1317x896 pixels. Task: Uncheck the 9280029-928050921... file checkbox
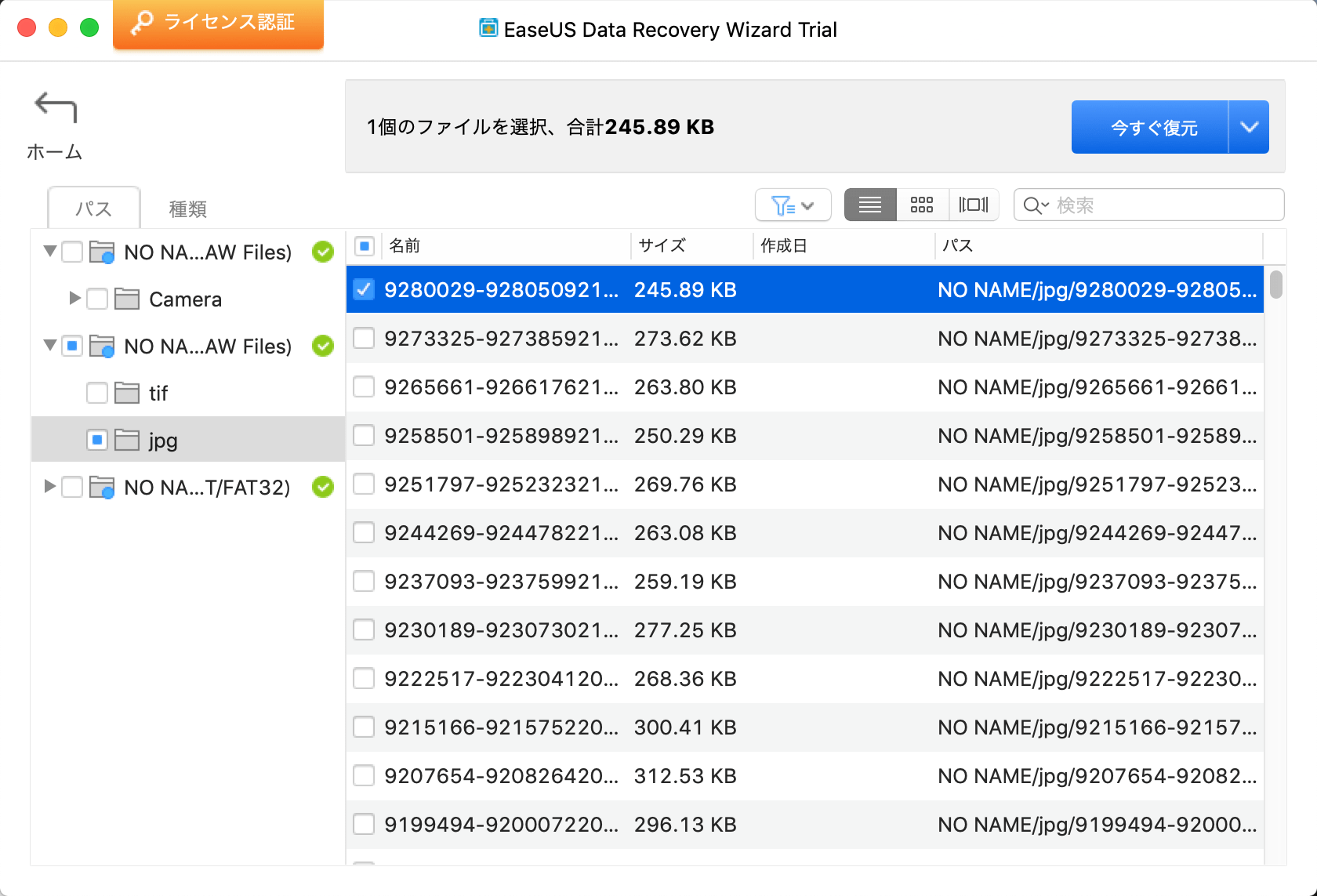tap(364, 289)
